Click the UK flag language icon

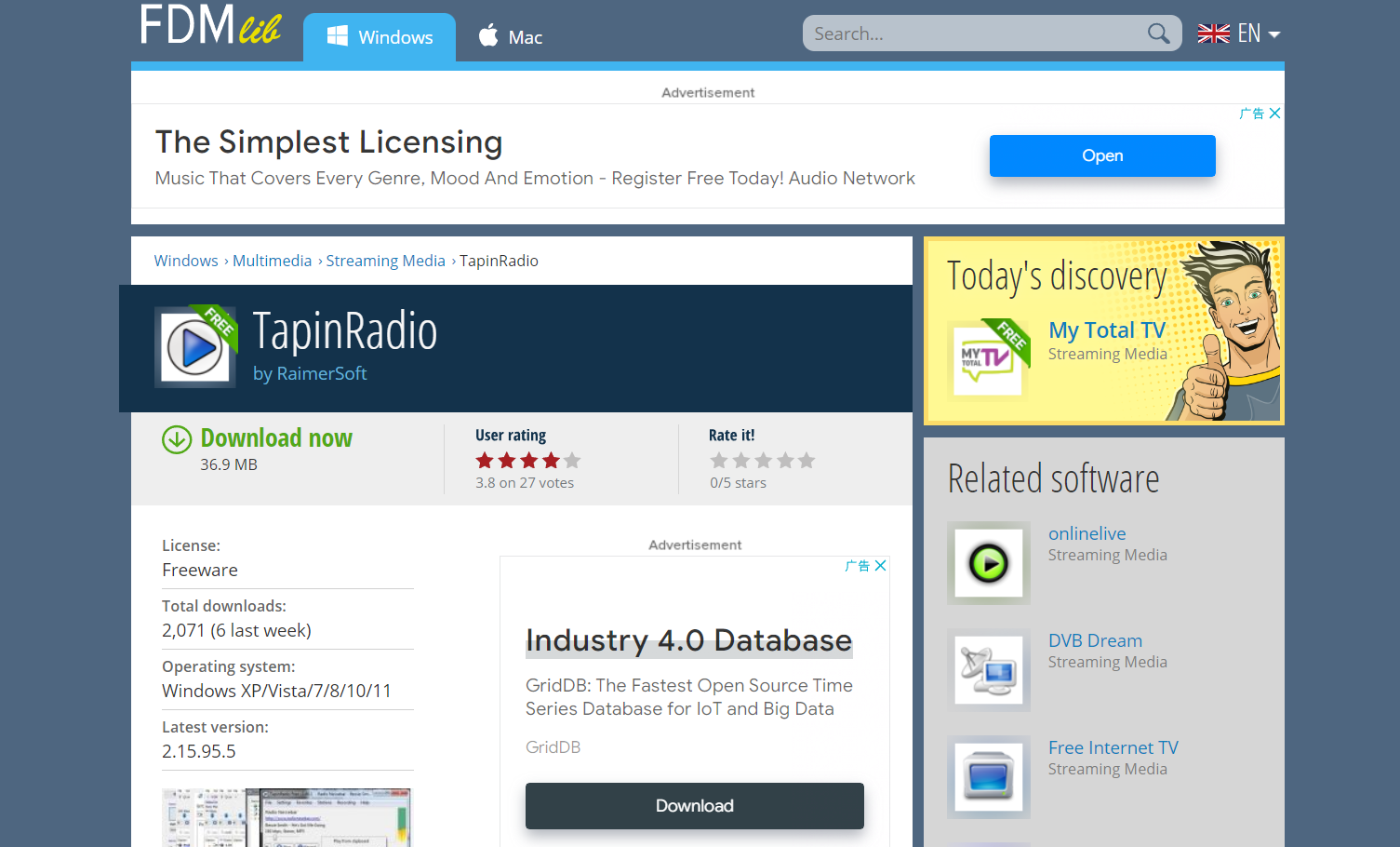click(1213, 34)
